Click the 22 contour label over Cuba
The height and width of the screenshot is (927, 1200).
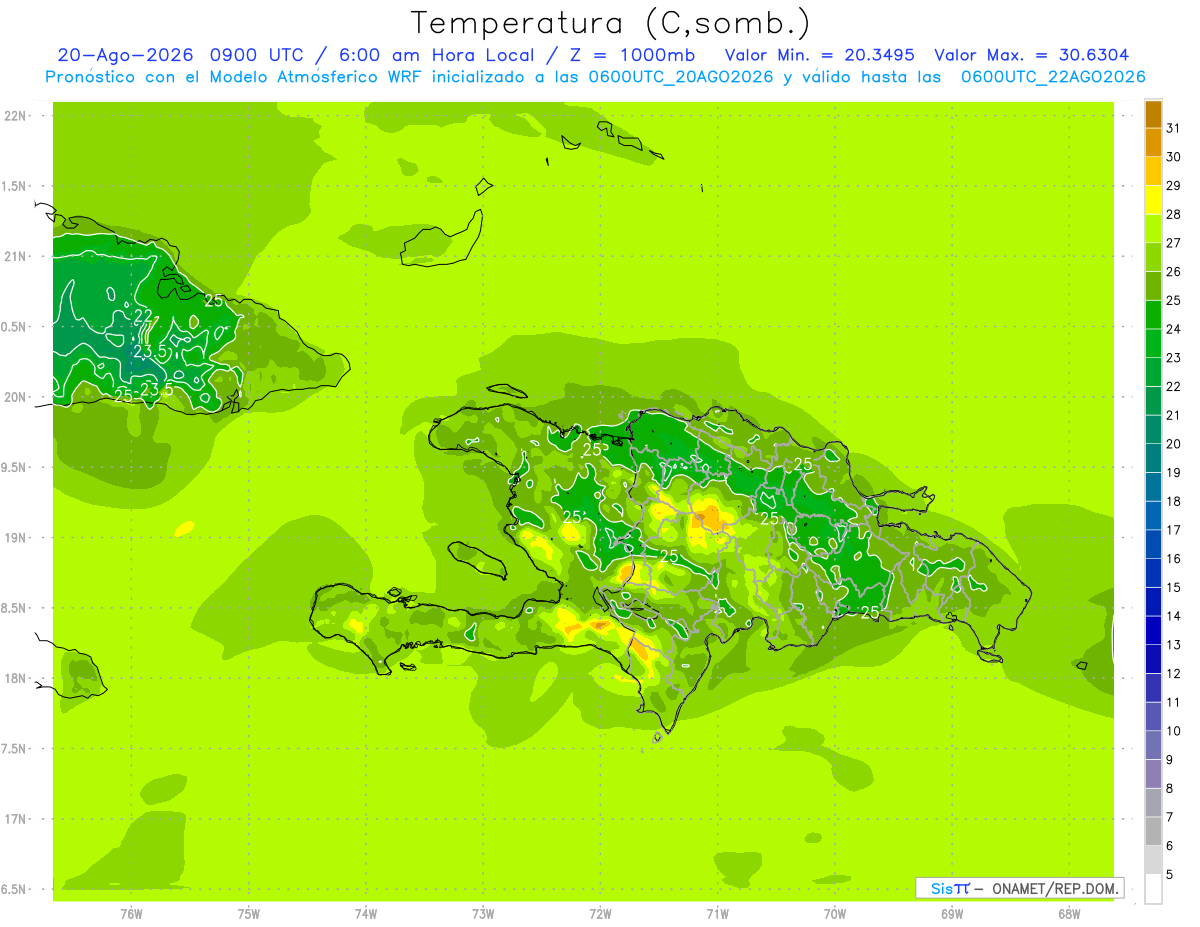(144, 316)
